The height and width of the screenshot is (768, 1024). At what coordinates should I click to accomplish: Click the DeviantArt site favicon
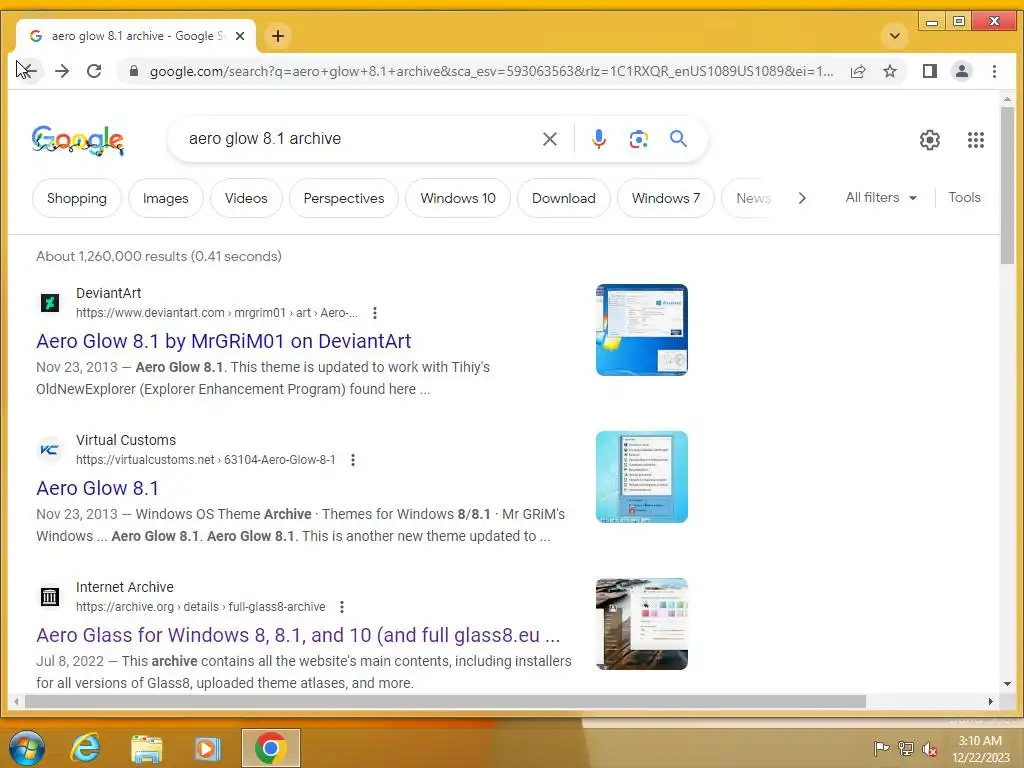coord(50,302)
